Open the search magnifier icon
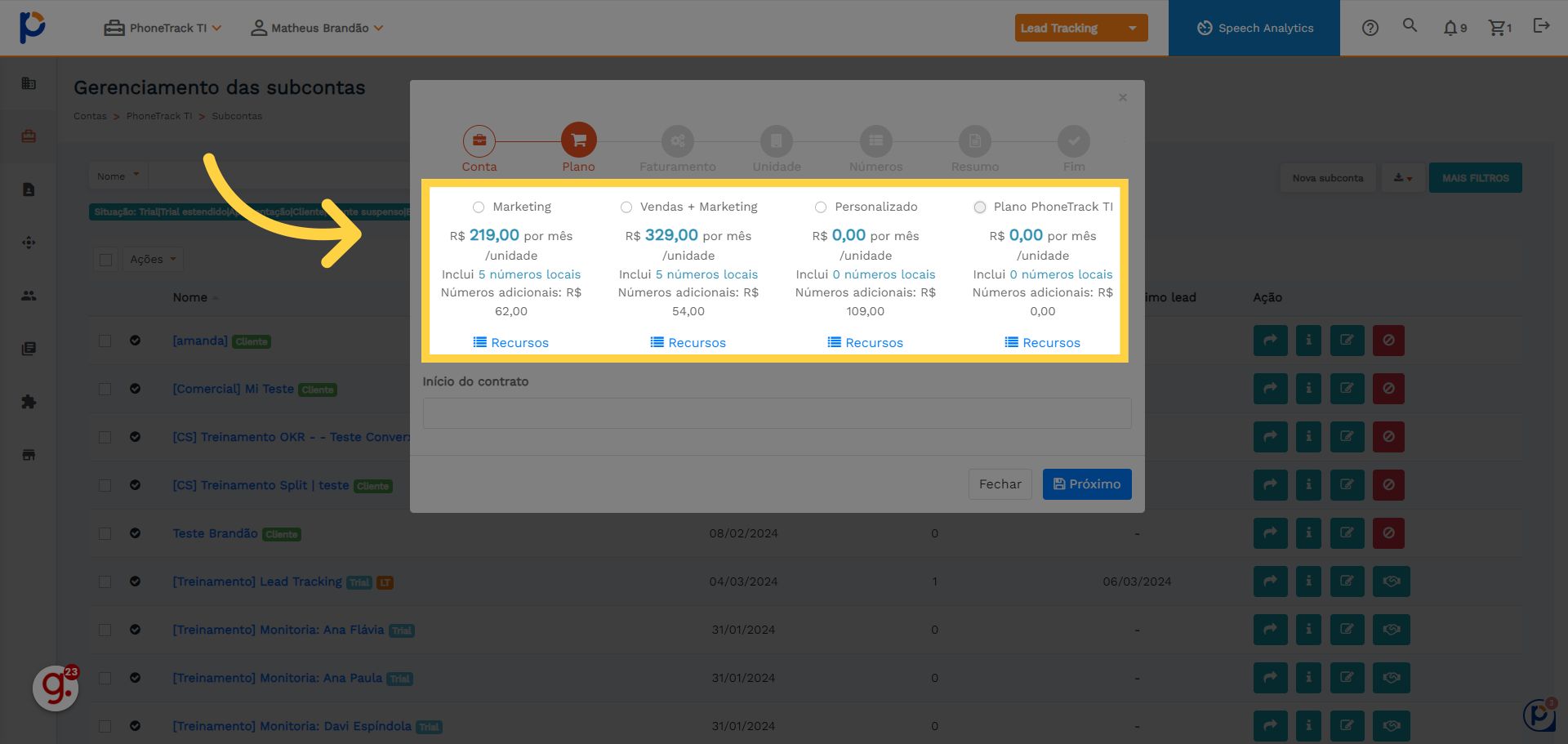The image size is (1568, 744). coord(1410,25)
